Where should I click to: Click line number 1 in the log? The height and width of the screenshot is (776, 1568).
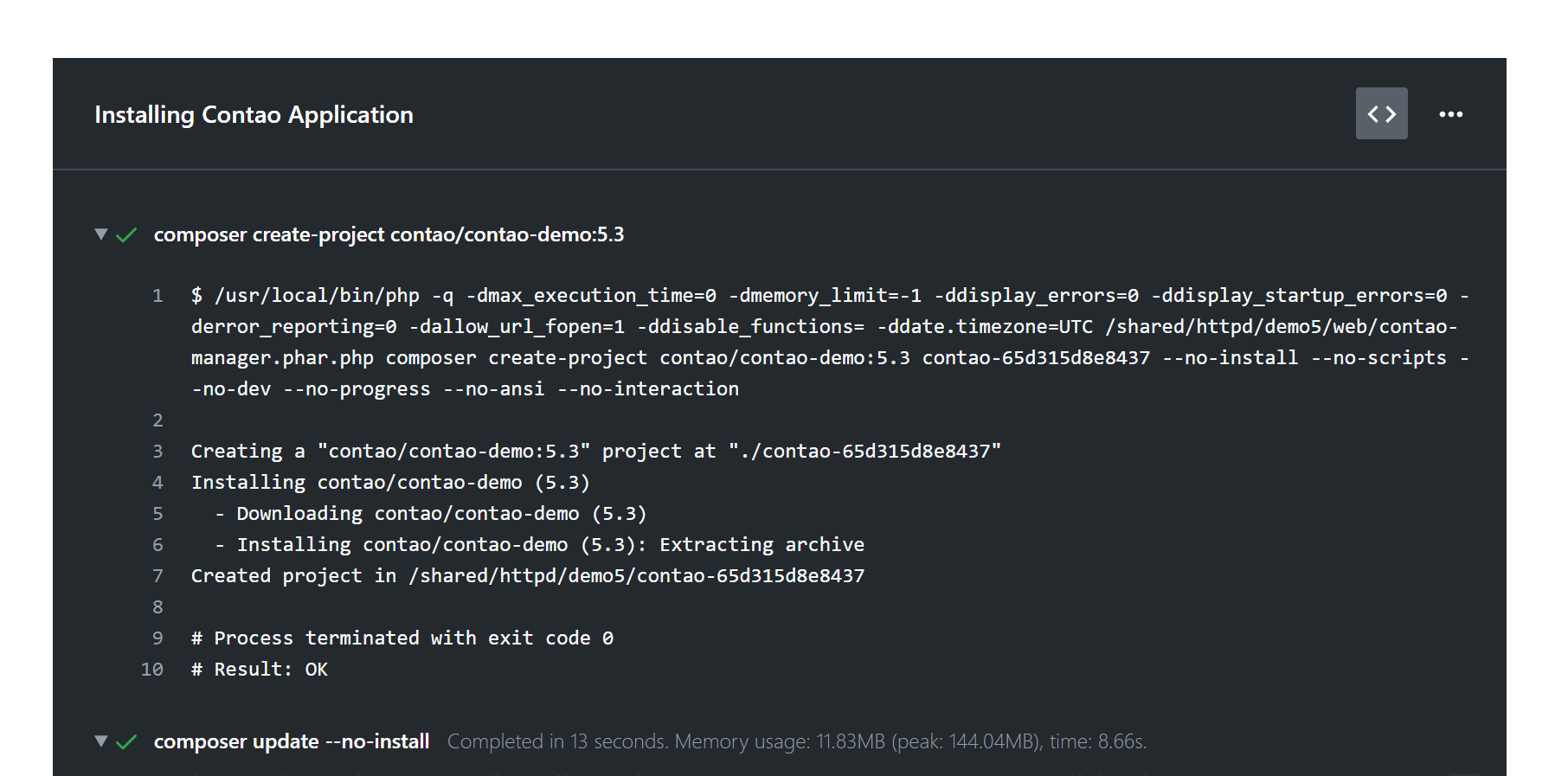coord(157,295)
